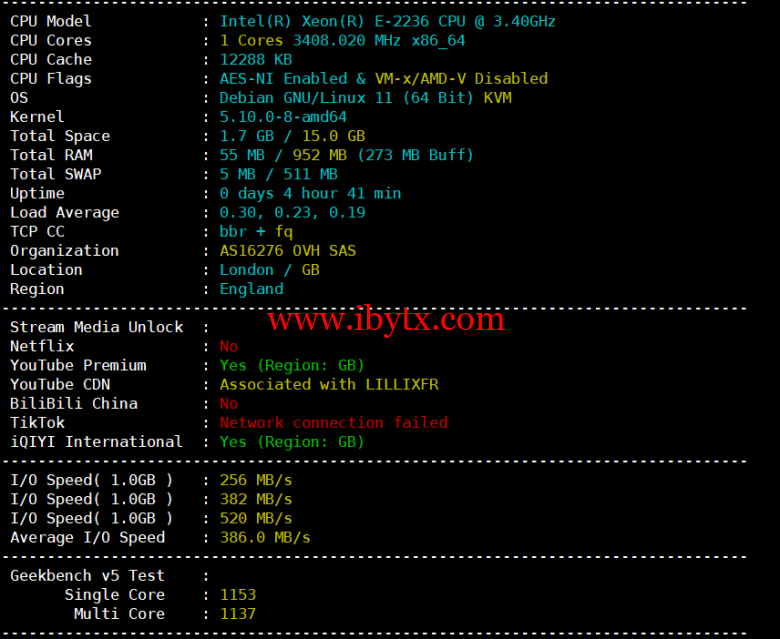Click the Intel Xeon E-2236 CPU model value
This screenshot has width=780, height=639.
coord(388,21)
